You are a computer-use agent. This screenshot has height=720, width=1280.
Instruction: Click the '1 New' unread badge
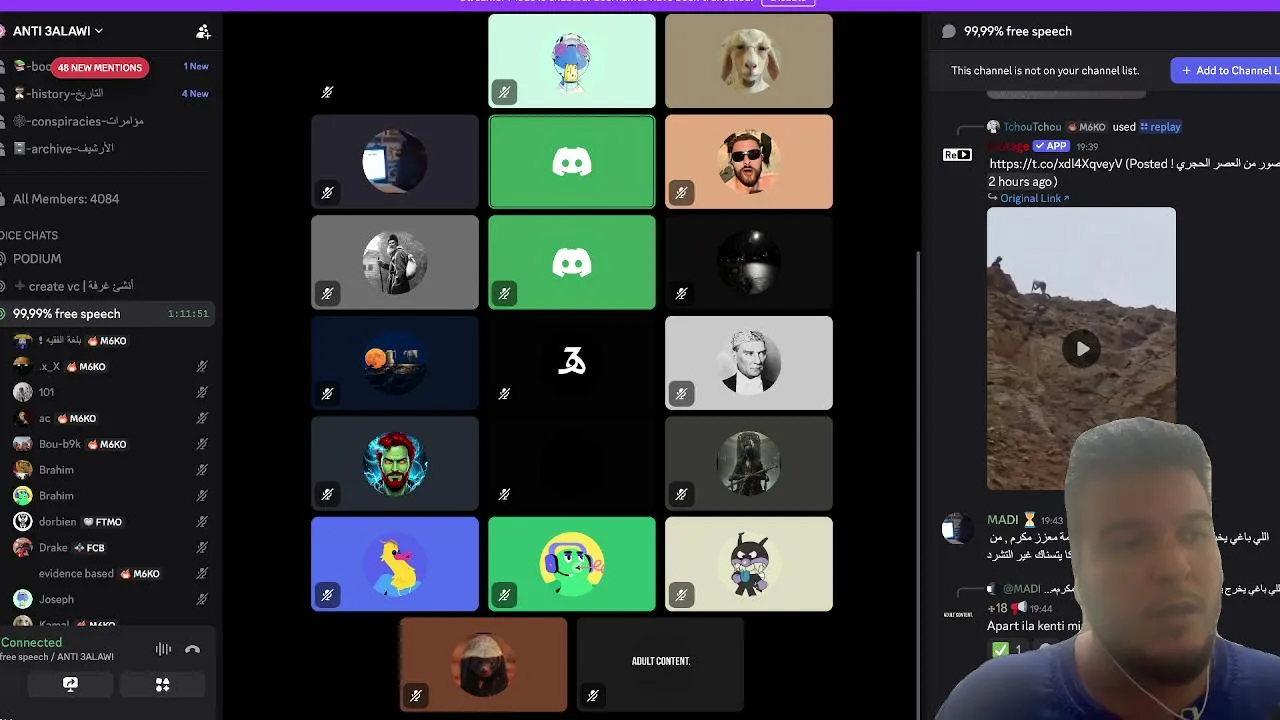196,67
